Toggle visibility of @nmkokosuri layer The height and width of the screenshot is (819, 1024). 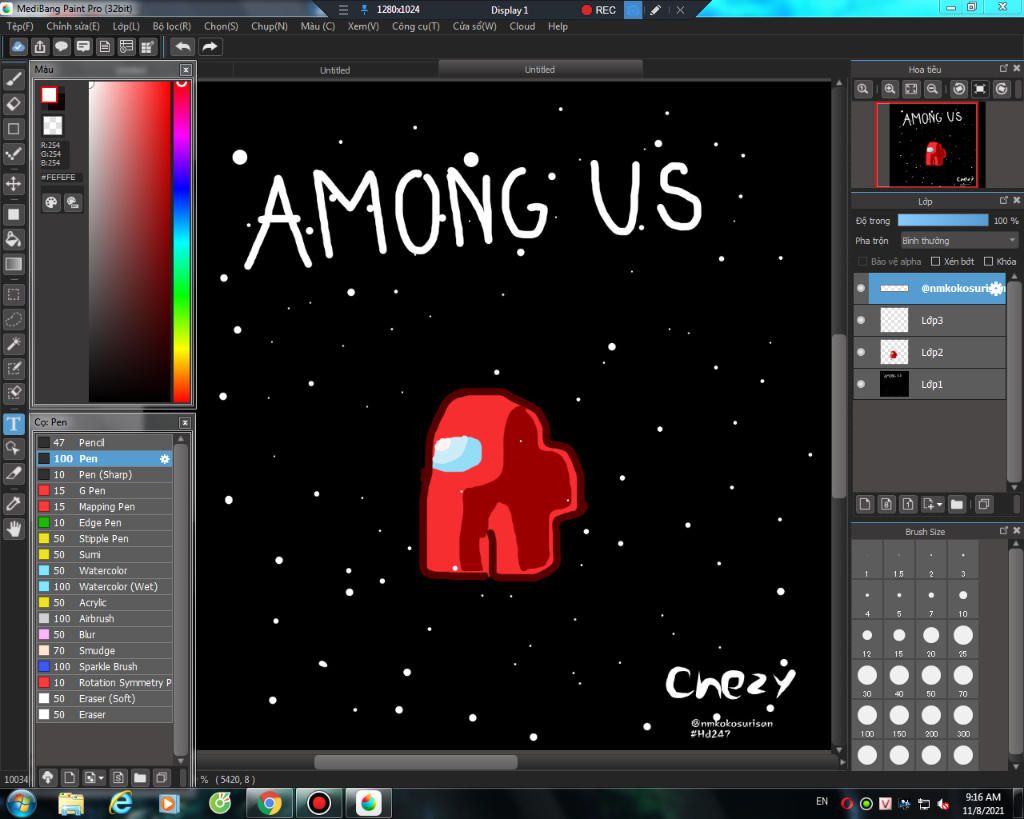pyautogui.click(x=861, y=288)
